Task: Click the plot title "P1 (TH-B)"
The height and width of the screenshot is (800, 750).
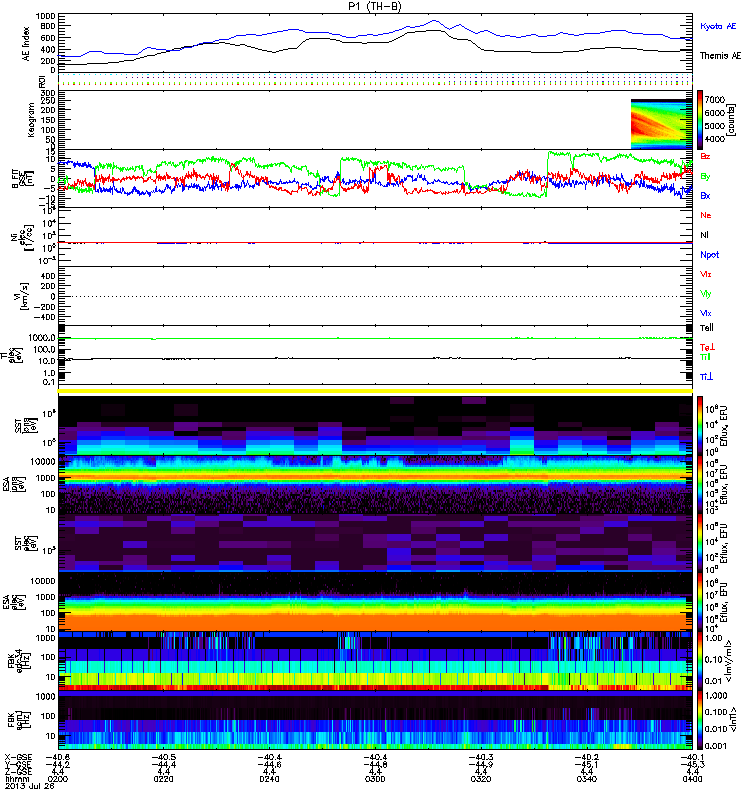Action: pyautogui.click(x=374, y=6)
